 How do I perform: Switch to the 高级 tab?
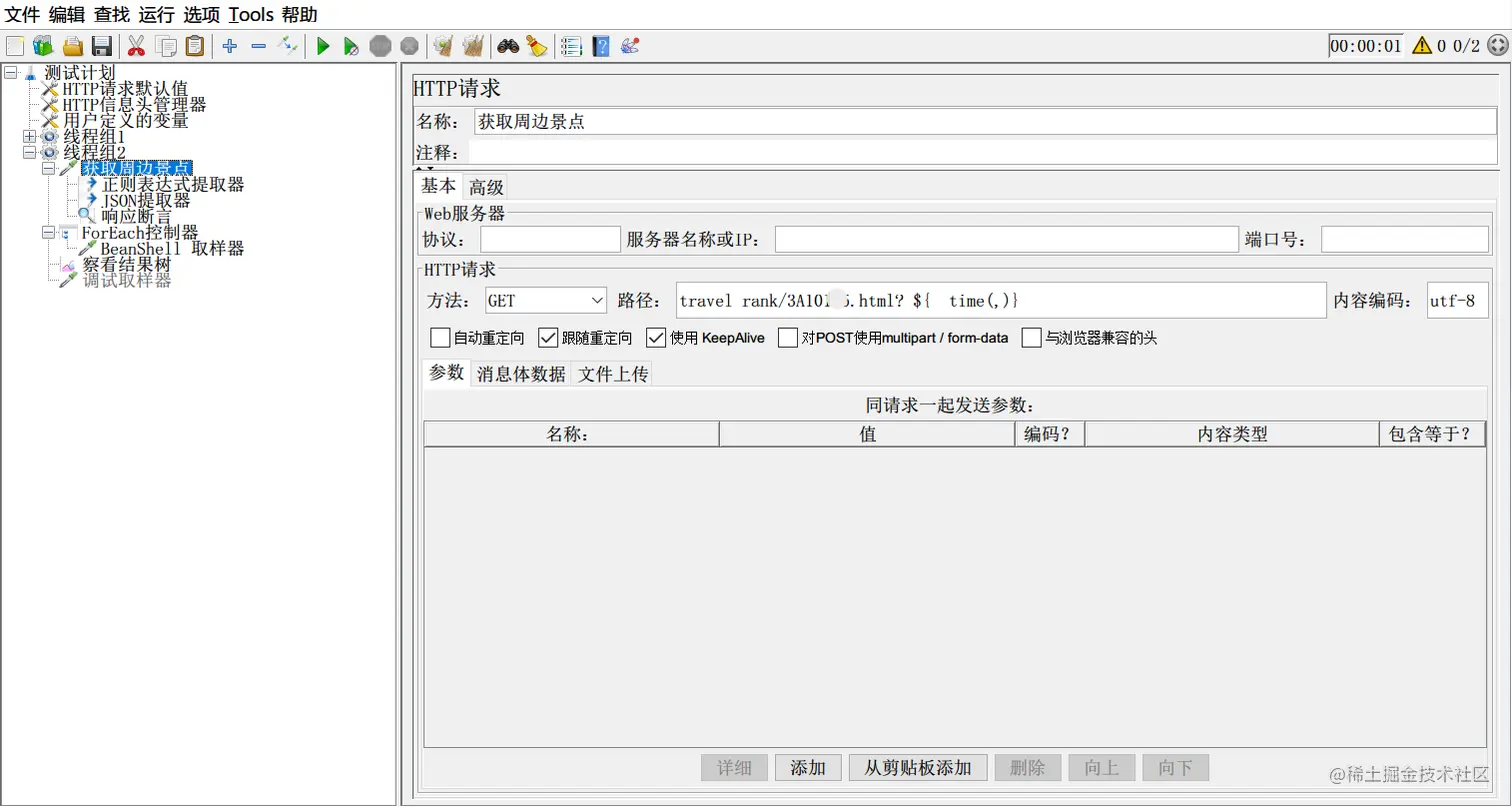point(486,186)
